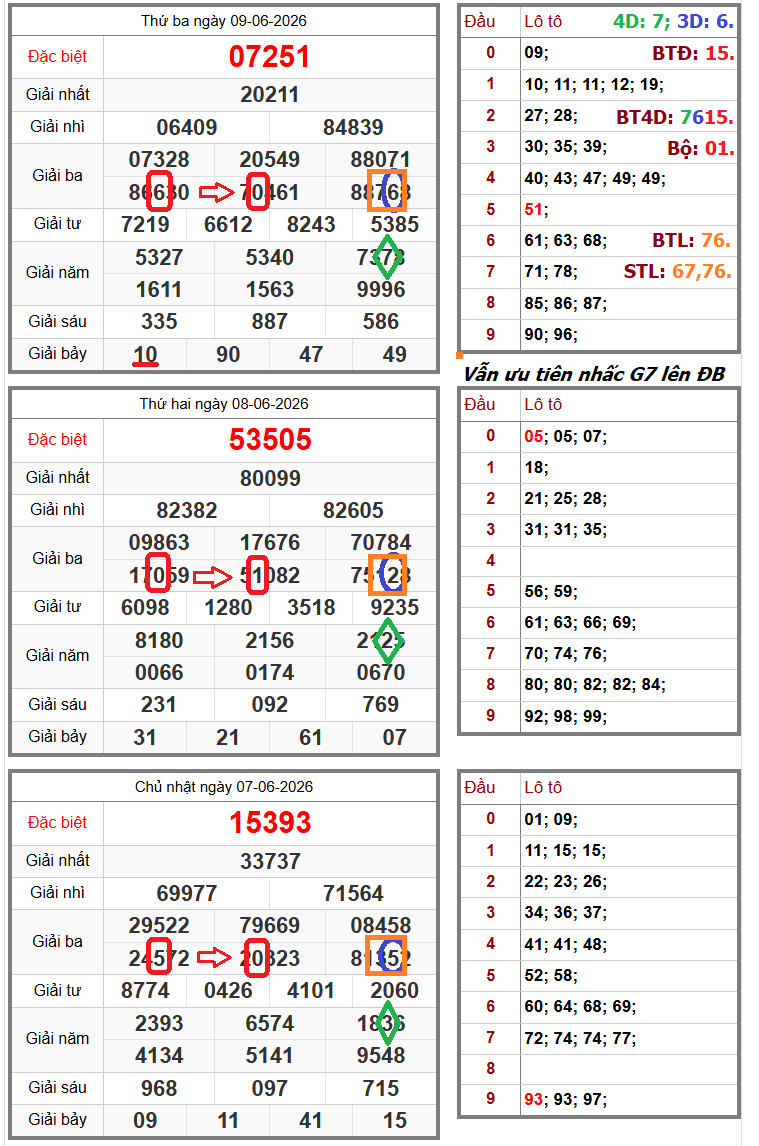The height and width of the screenshot is (1146, 759).
Task: Click sixth prize number 769
Action: point(380,705)
